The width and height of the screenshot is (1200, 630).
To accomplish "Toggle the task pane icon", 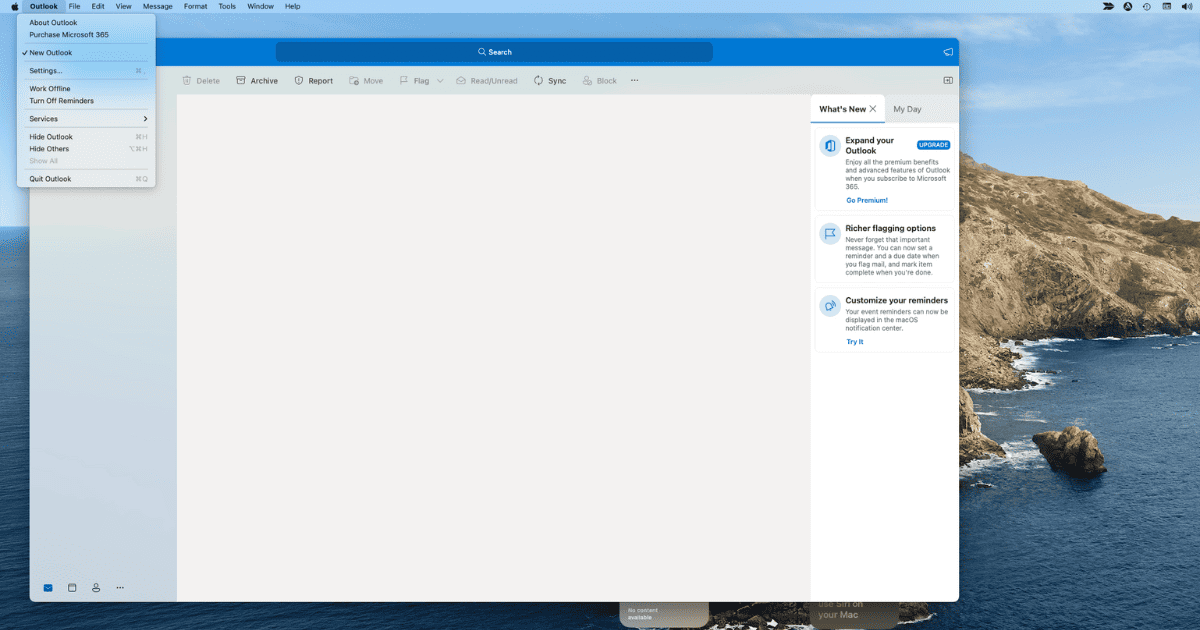I will (947, 81).
